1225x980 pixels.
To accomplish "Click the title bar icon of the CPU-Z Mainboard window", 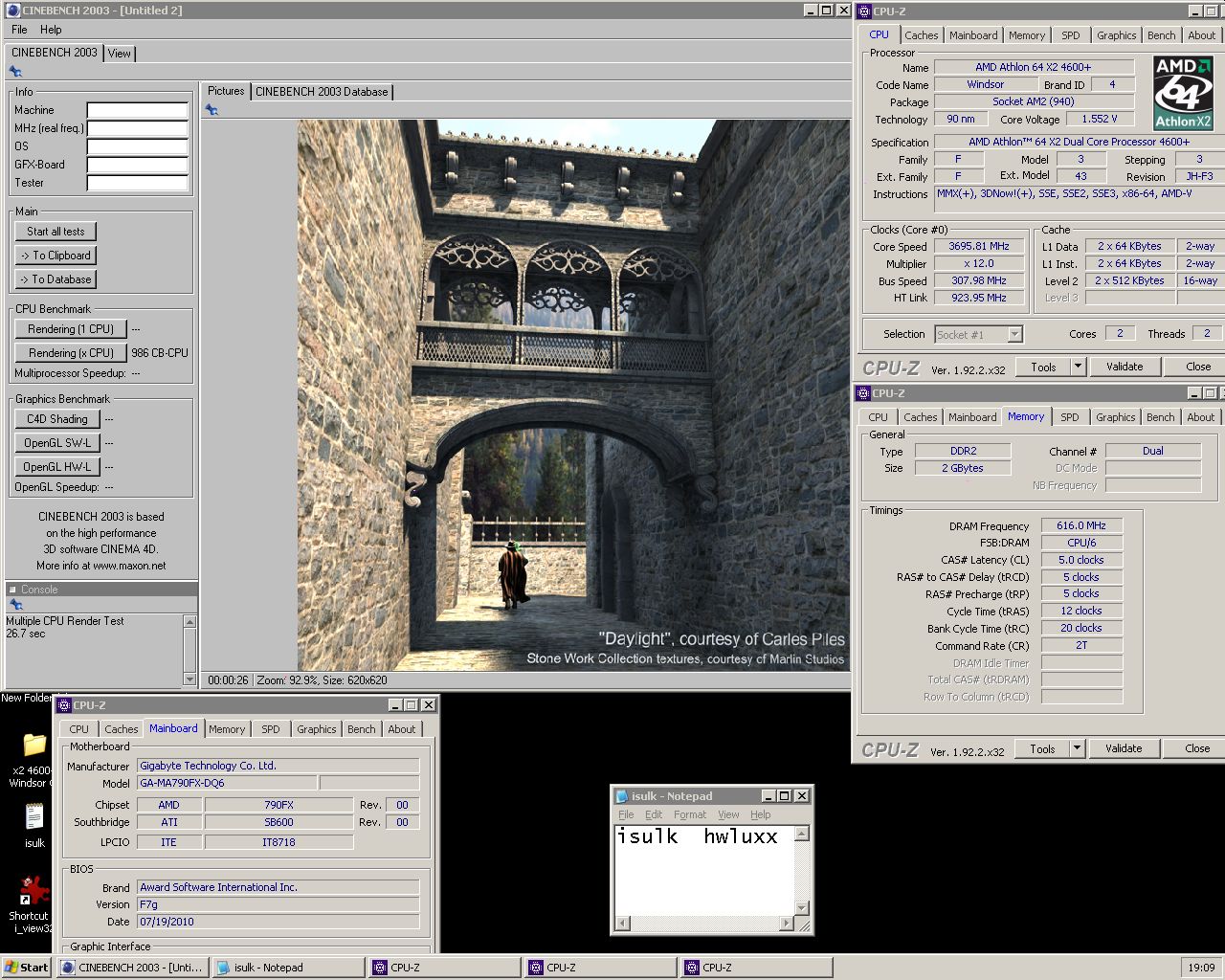I will [x=65, y=705].
